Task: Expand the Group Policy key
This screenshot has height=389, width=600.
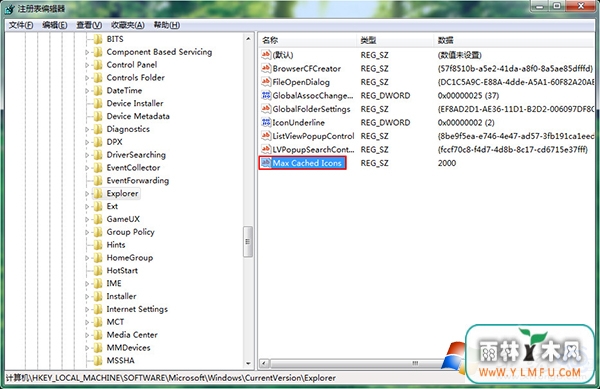Action: (x=87, y=232)
